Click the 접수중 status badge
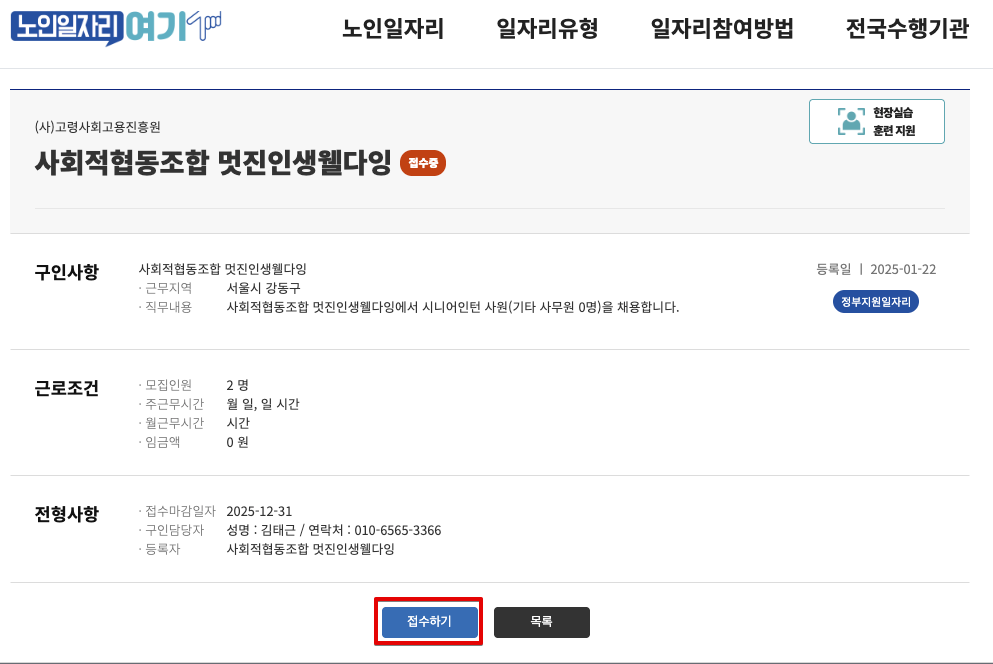Screen dimensions: 993x664 click(x=422, y=163)
